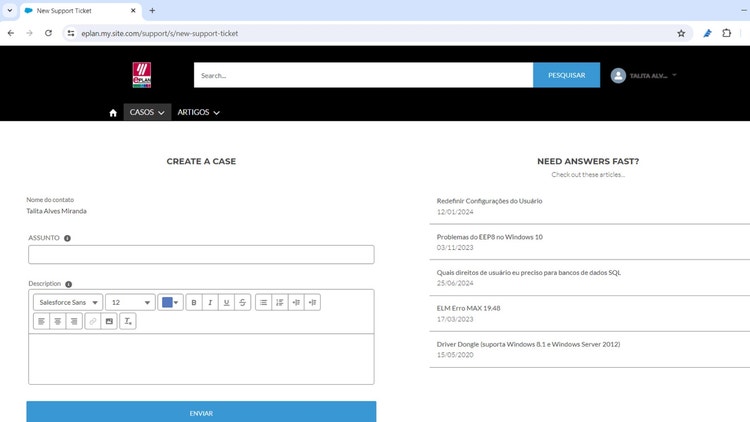Go to the home page icon
The width and height of the screenshot is (750, 422).
[x=113, y=113]
